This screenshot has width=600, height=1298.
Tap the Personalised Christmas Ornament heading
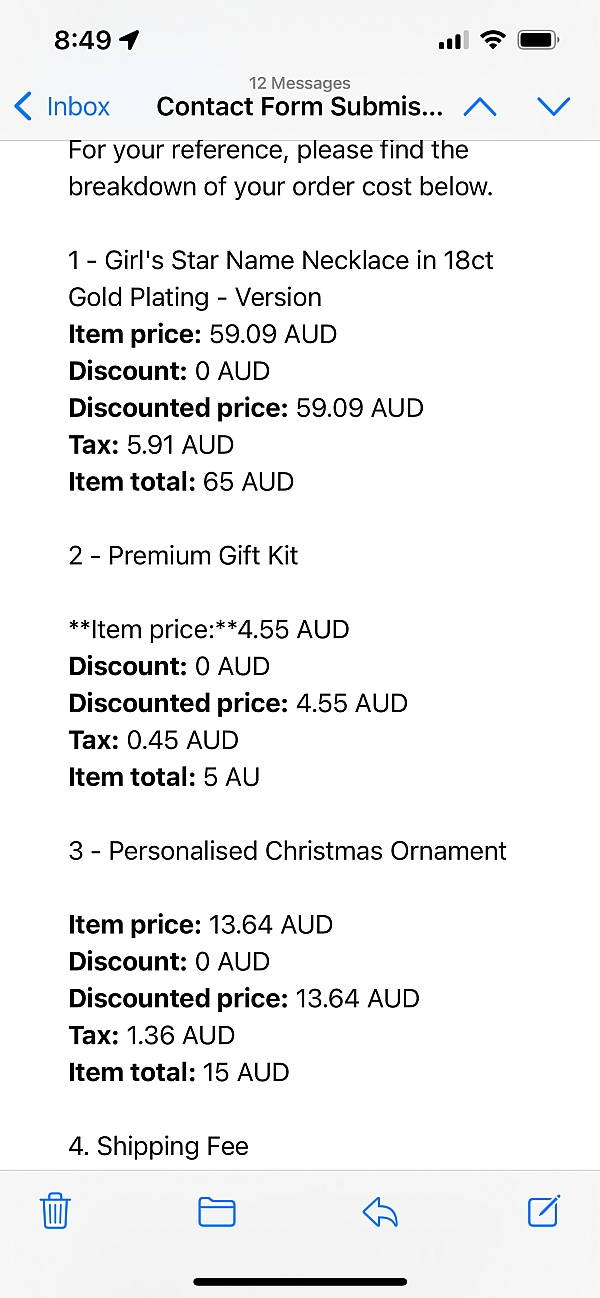point(287,850)
